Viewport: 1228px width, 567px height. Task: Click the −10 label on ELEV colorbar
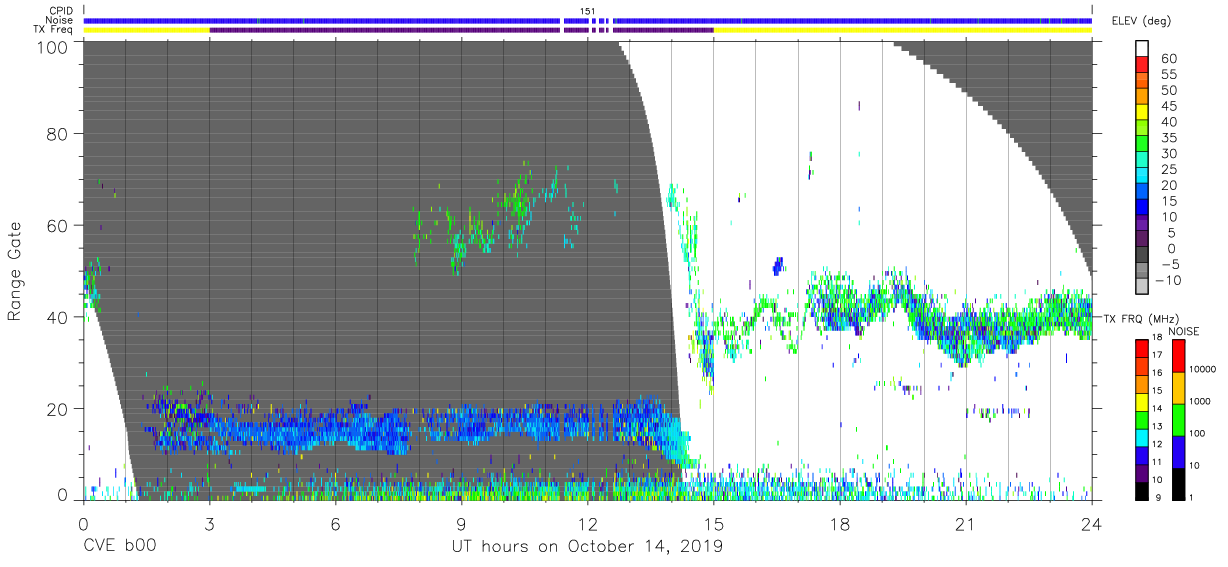[1166, 281]
